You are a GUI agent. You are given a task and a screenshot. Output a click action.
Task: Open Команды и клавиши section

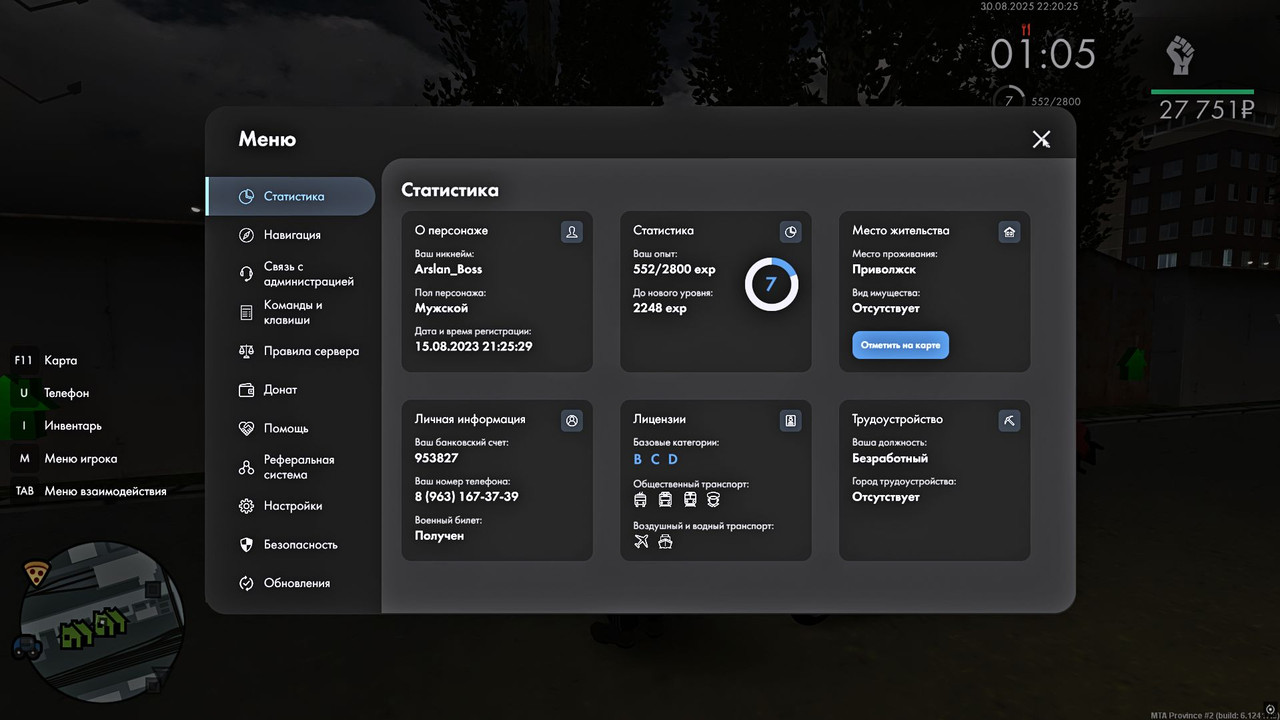[291, 313]
